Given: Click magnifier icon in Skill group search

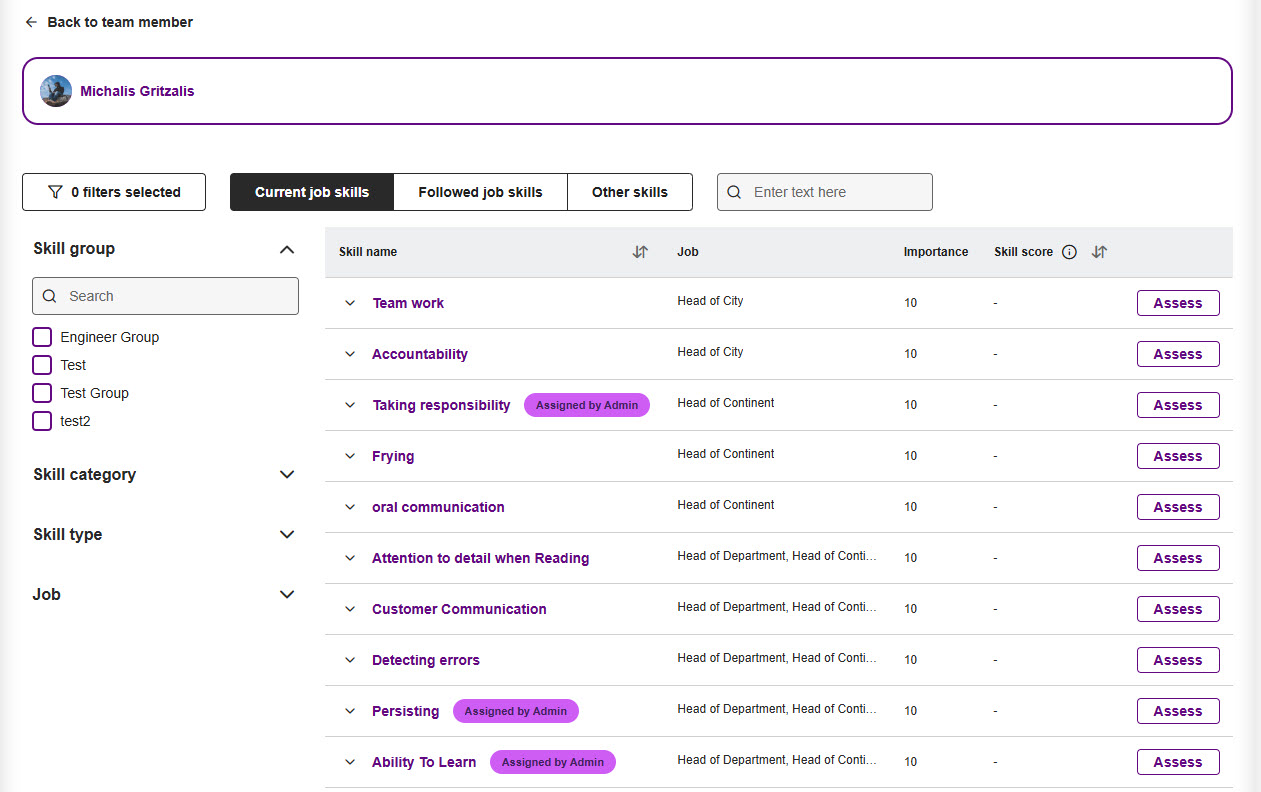Looking at the screenshot, I should point(50,296).
